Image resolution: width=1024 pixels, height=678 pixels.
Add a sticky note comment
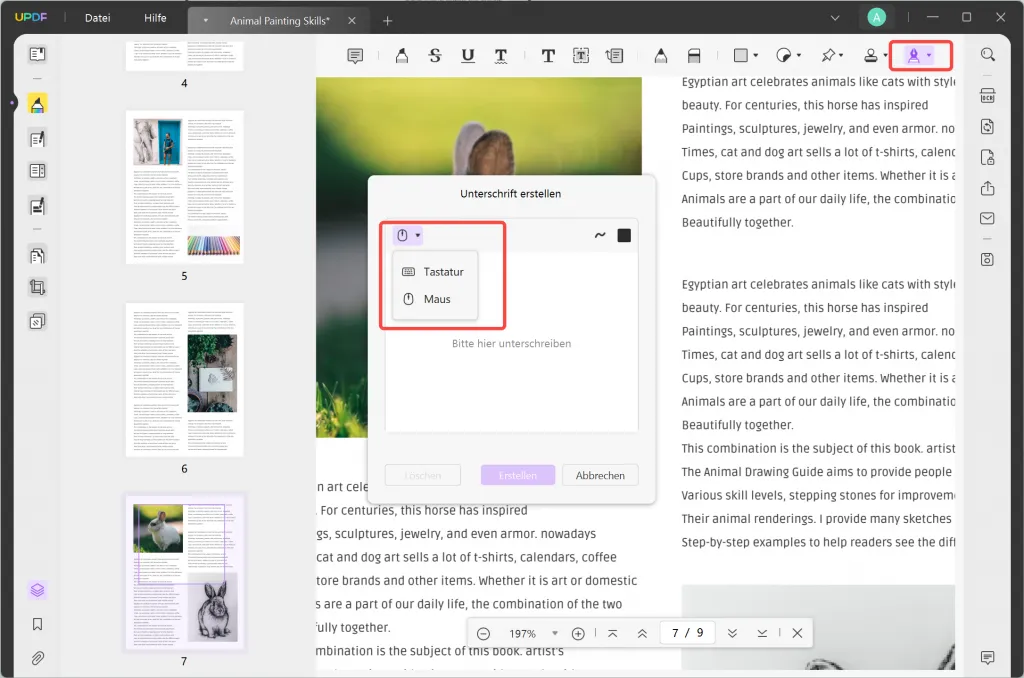(355, 56)
